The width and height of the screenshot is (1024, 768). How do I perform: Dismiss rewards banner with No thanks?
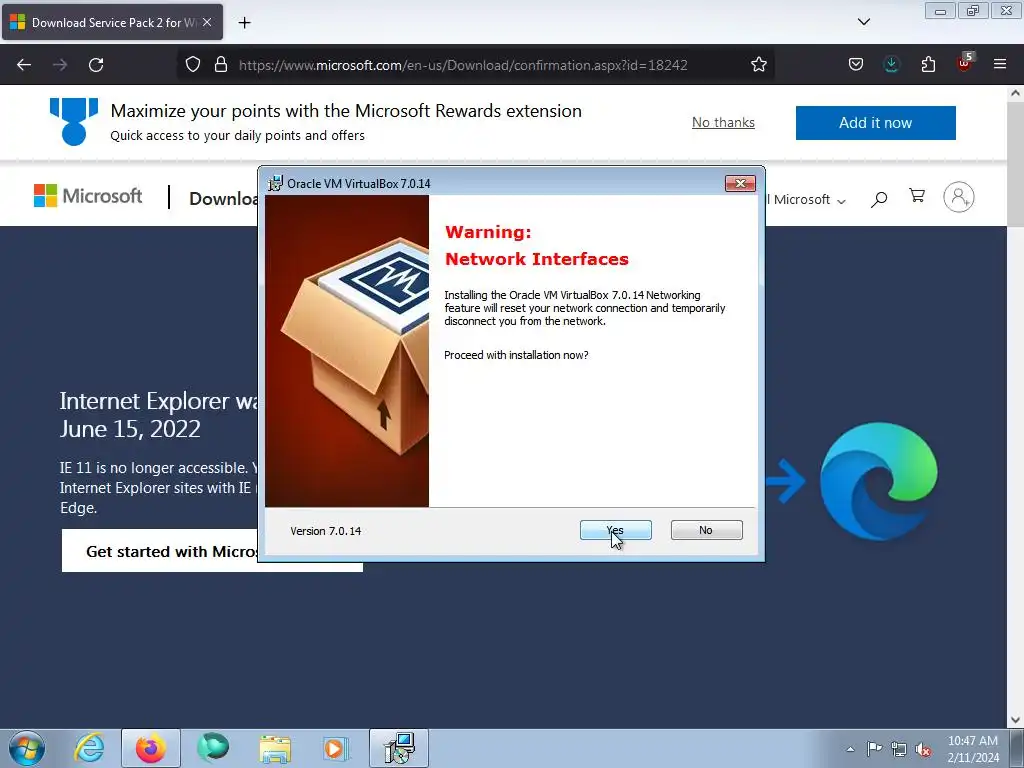tap(723, 123)
